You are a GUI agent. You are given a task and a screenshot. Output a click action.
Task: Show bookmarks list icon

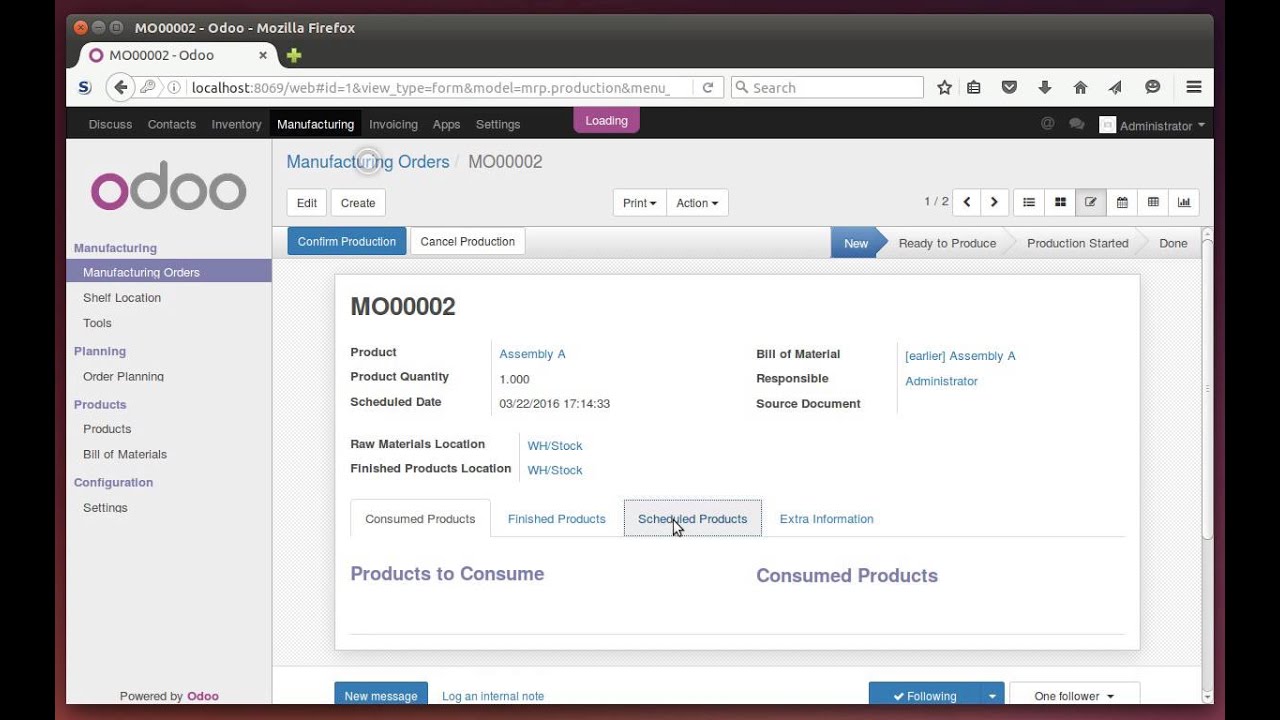[974, 87]
